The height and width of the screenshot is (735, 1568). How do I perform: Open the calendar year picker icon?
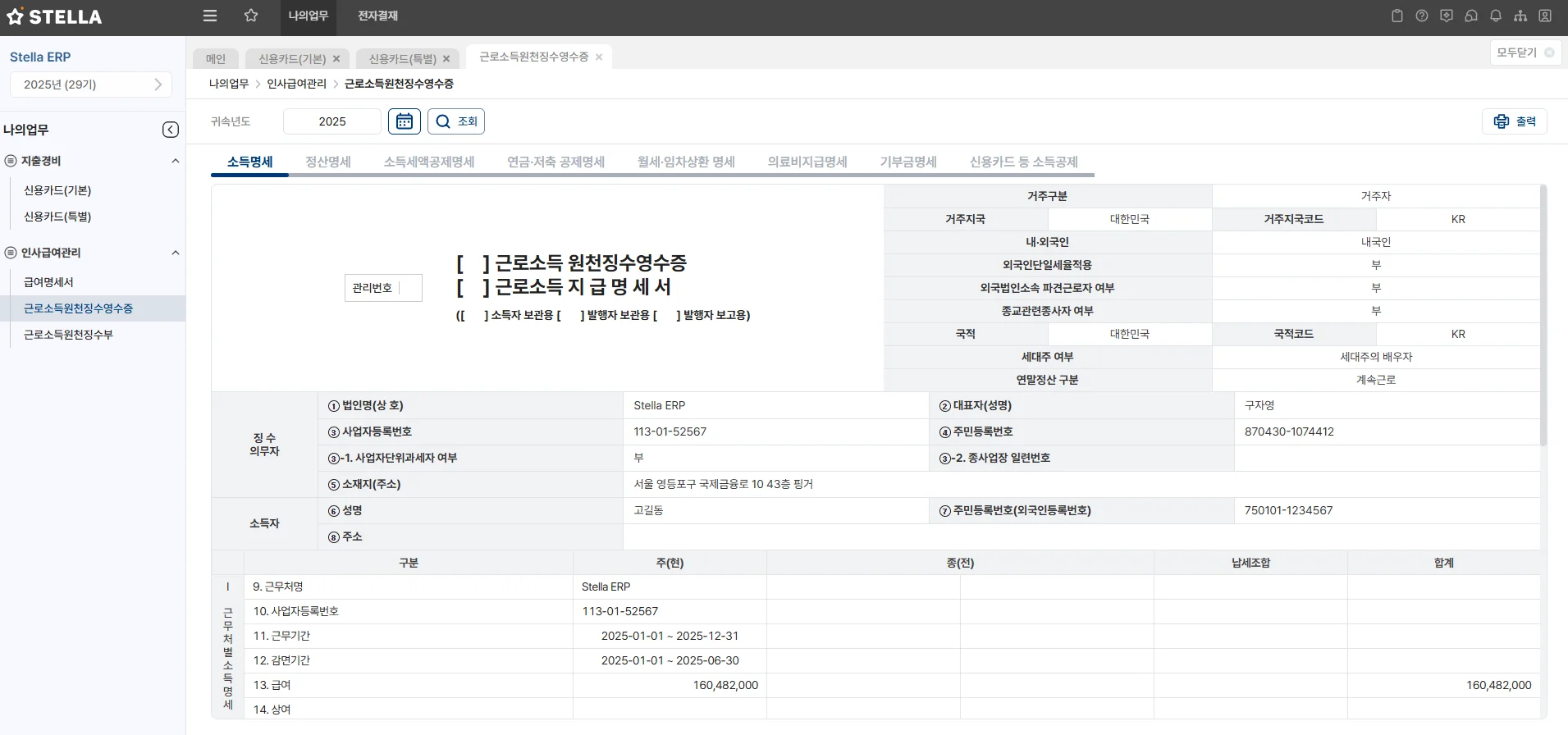click(405, 121)
